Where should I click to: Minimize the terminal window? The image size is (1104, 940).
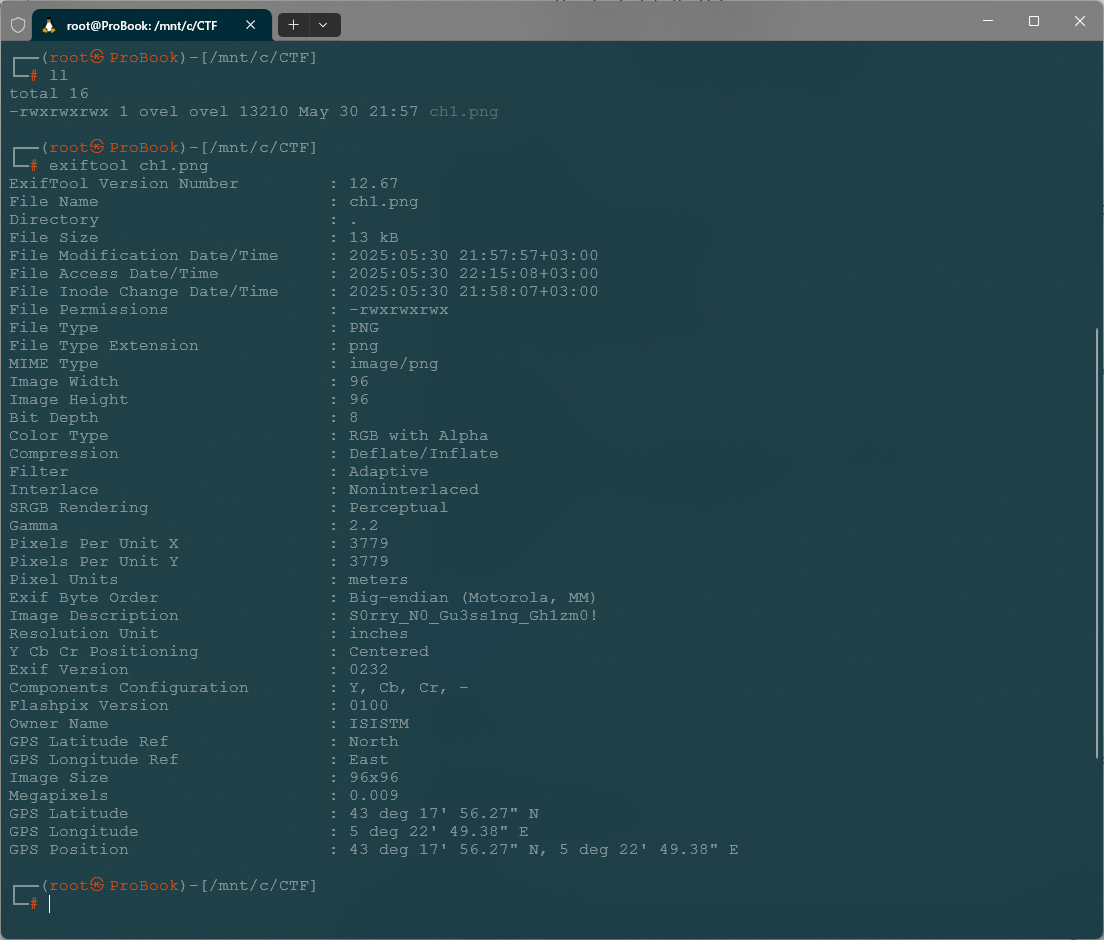tap(988, 21)
